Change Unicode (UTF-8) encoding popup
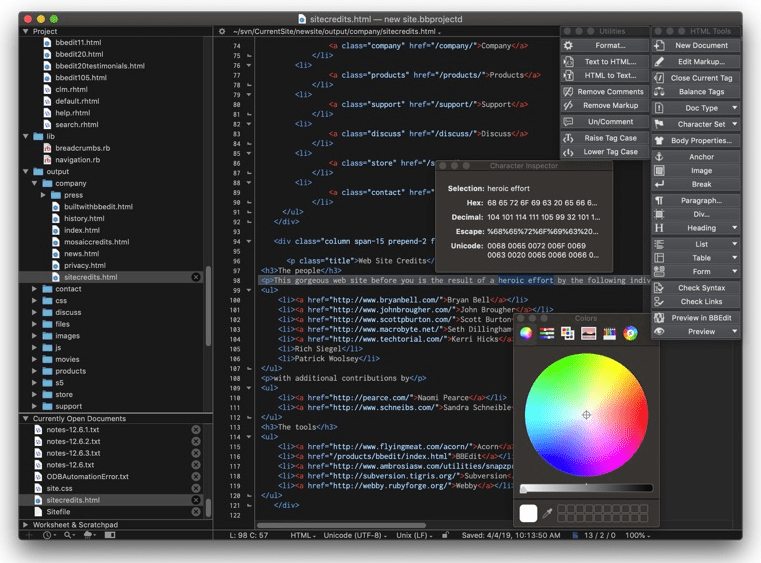This screenshot has width=761, height=563. (x=355, y=535)
